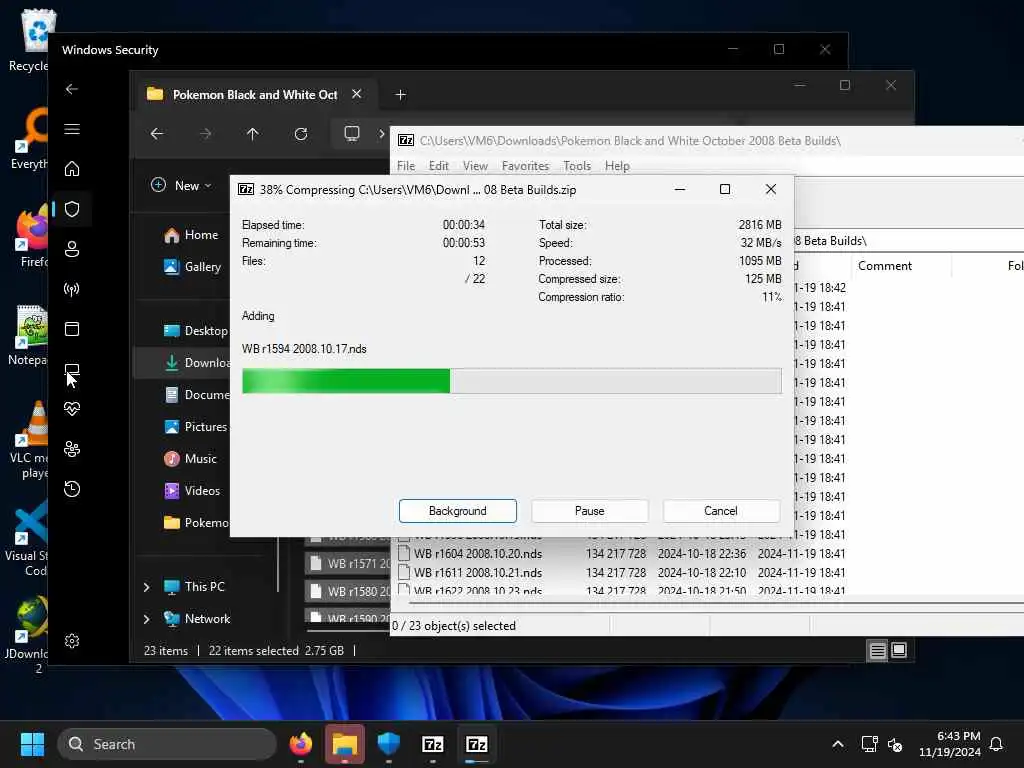Open Family options icon
The height and width of the screenshot is (768, 1024).
(72, 449)
